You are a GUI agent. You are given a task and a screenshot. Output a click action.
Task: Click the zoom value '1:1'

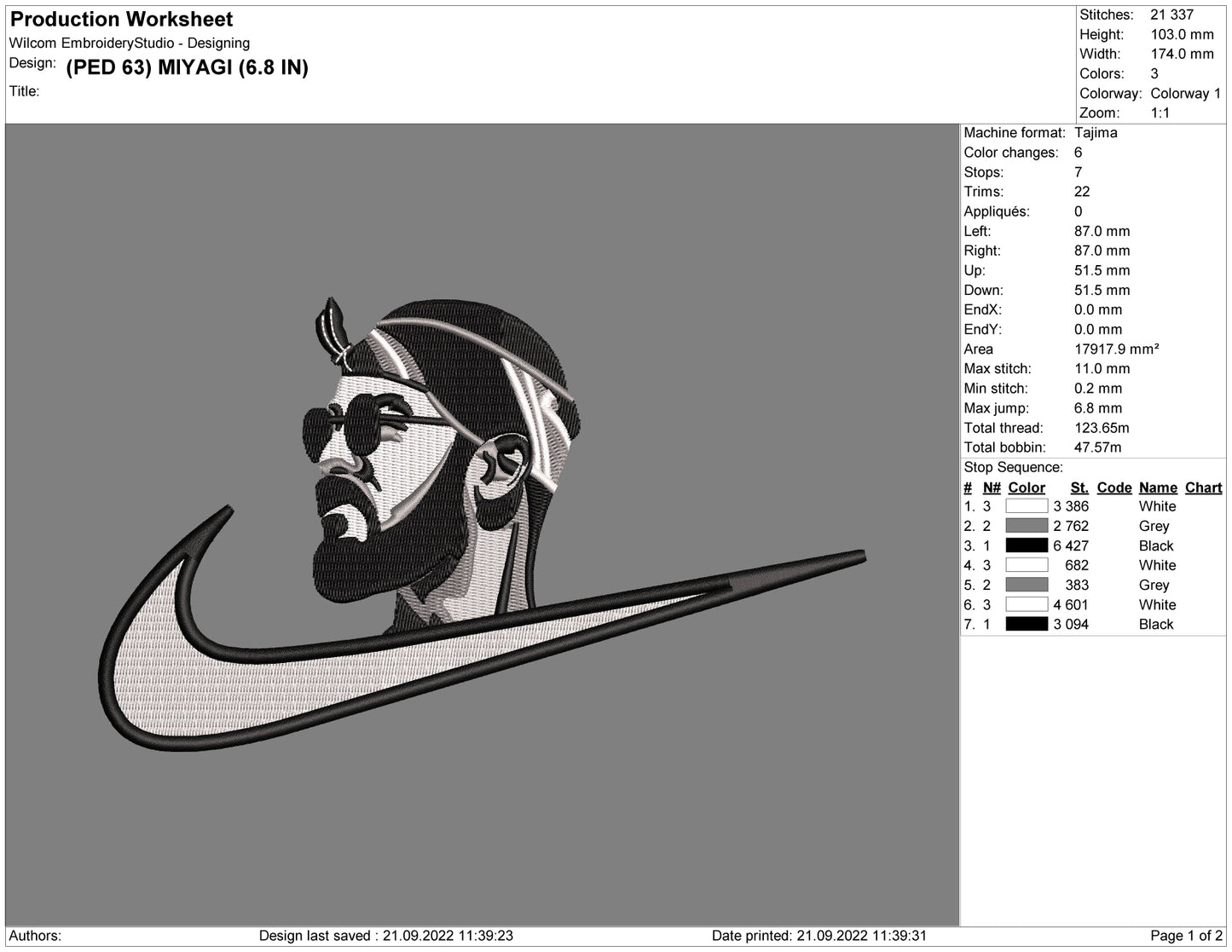[x=1160, y=113]
